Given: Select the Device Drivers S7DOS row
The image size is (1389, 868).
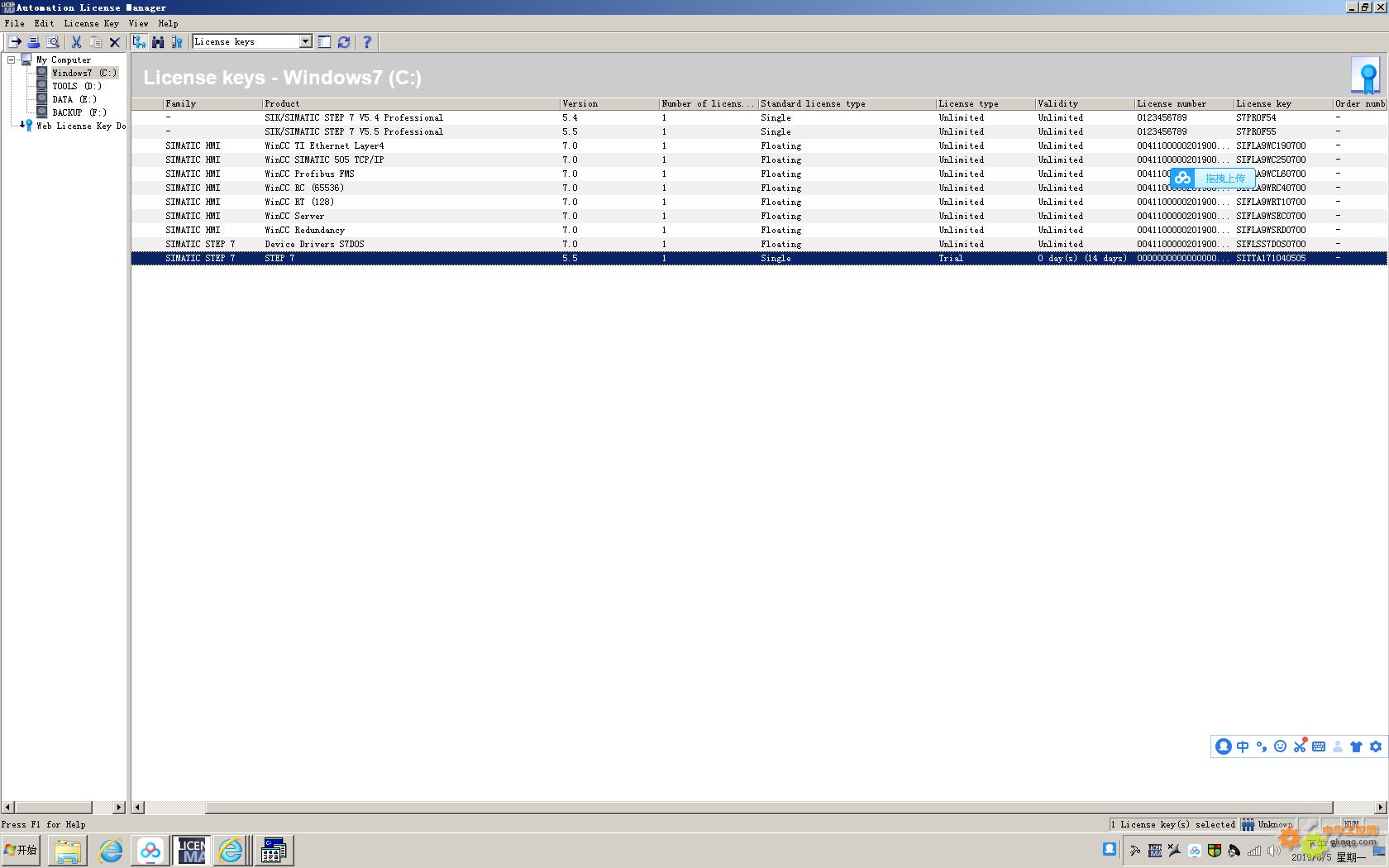Looking at the screenshot, I should (x=759, y=244).
